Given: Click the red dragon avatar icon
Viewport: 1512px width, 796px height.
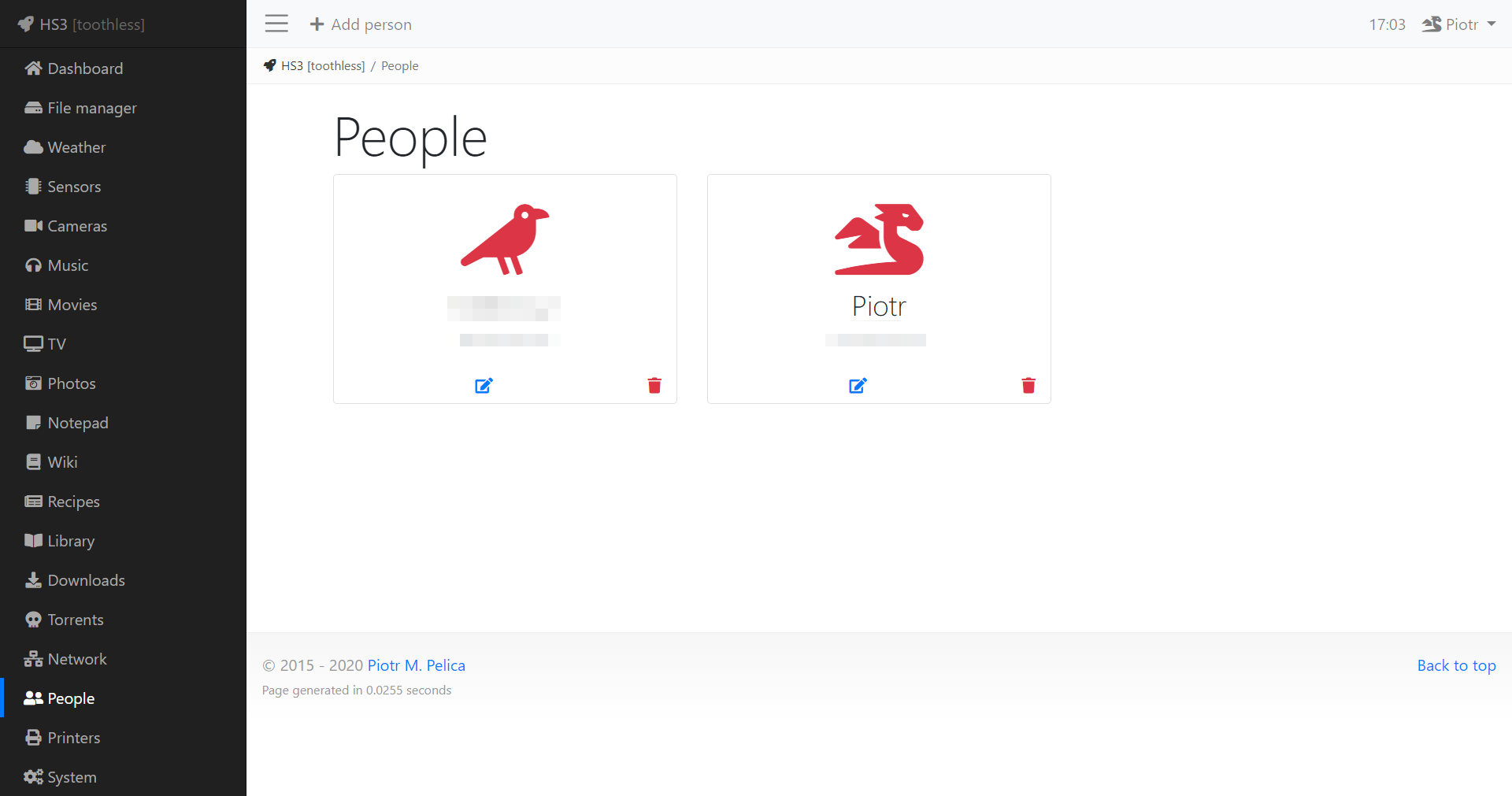Looking at the screenshot, I should (x=879, y=239).
